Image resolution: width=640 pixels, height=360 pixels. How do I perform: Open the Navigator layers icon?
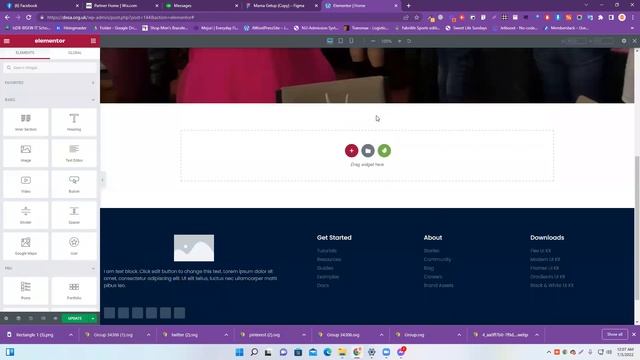point(18,318)
